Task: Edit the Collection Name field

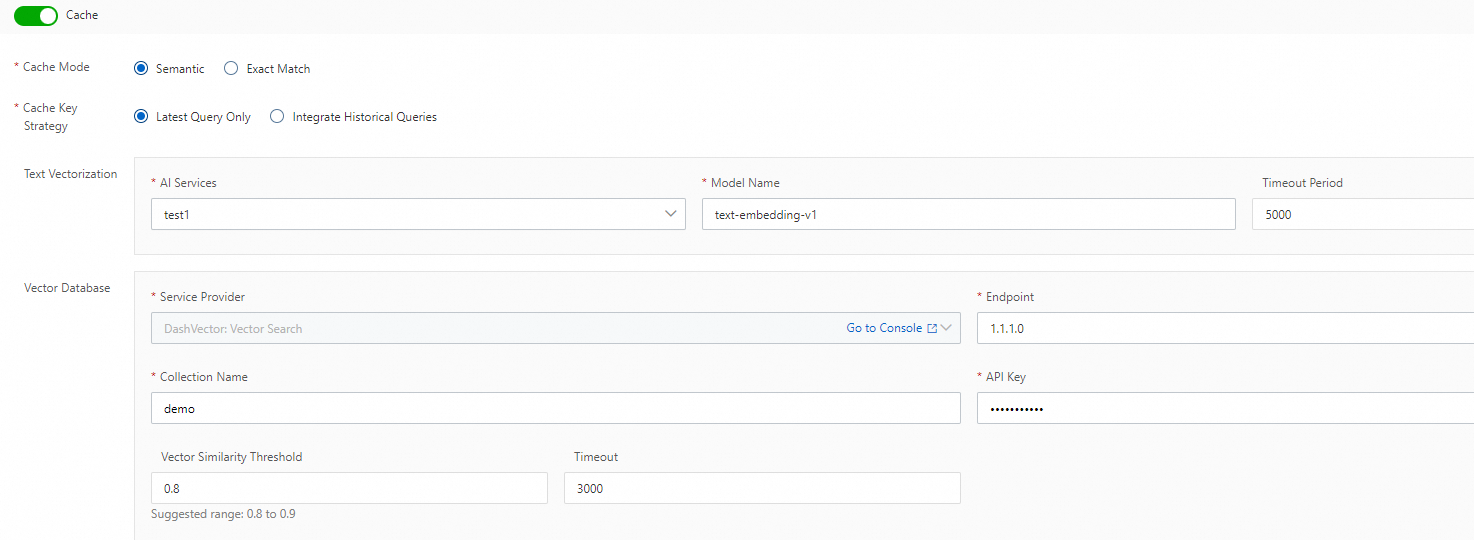Action: [x=555, y=408]
